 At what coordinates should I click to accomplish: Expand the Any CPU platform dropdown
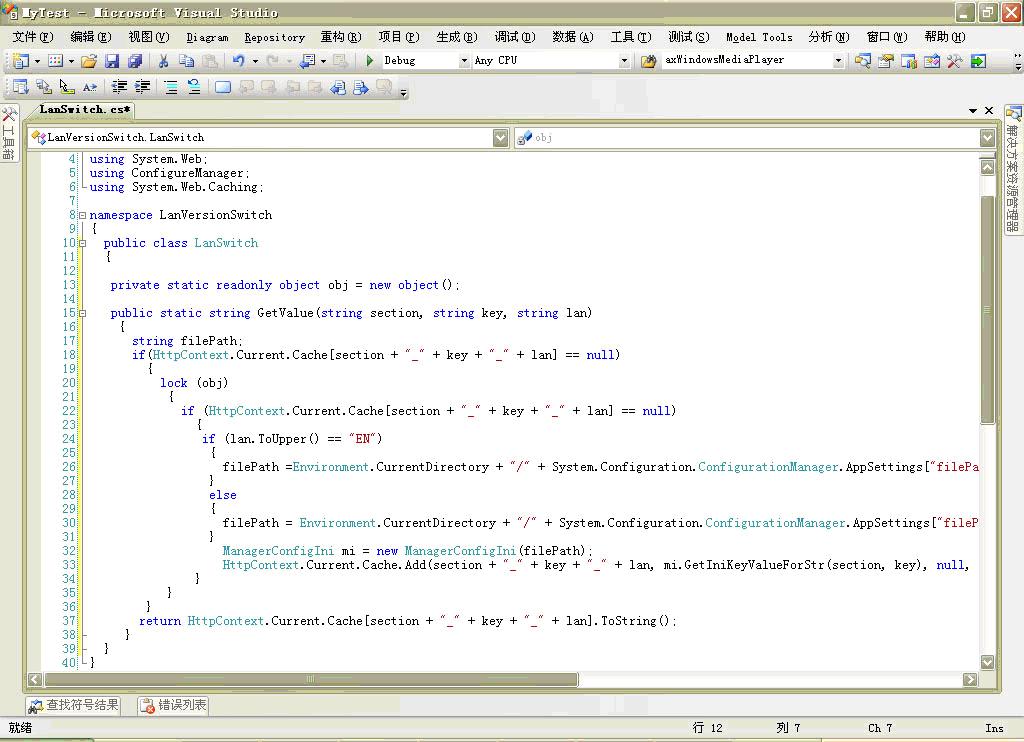click(624, 61)
